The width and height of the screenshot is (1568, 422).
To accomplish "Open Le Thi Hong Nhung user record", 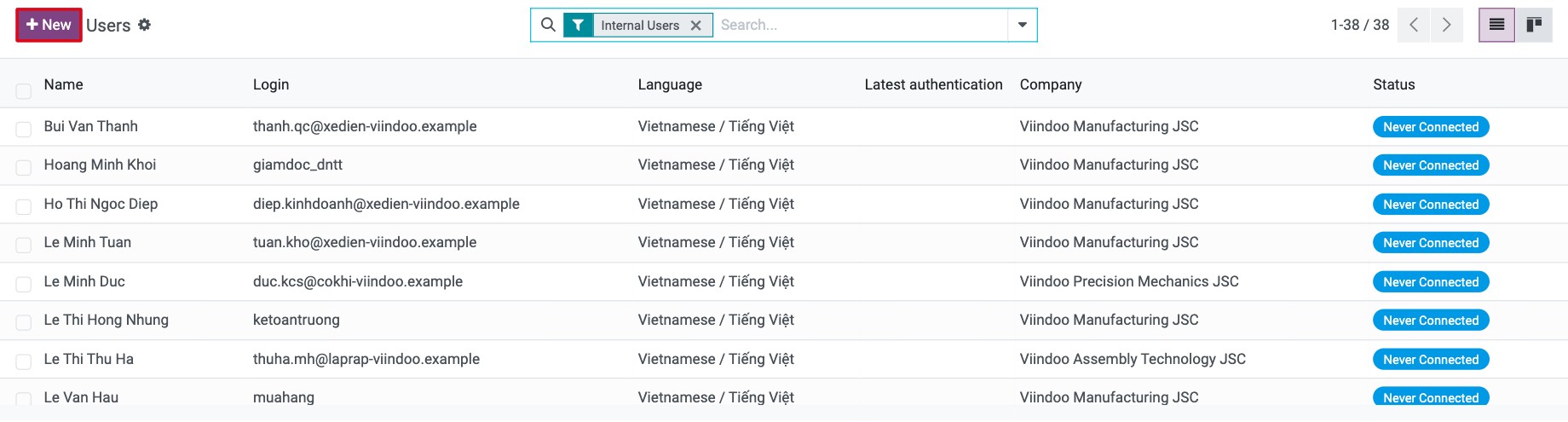I will [x=106, y=320].
